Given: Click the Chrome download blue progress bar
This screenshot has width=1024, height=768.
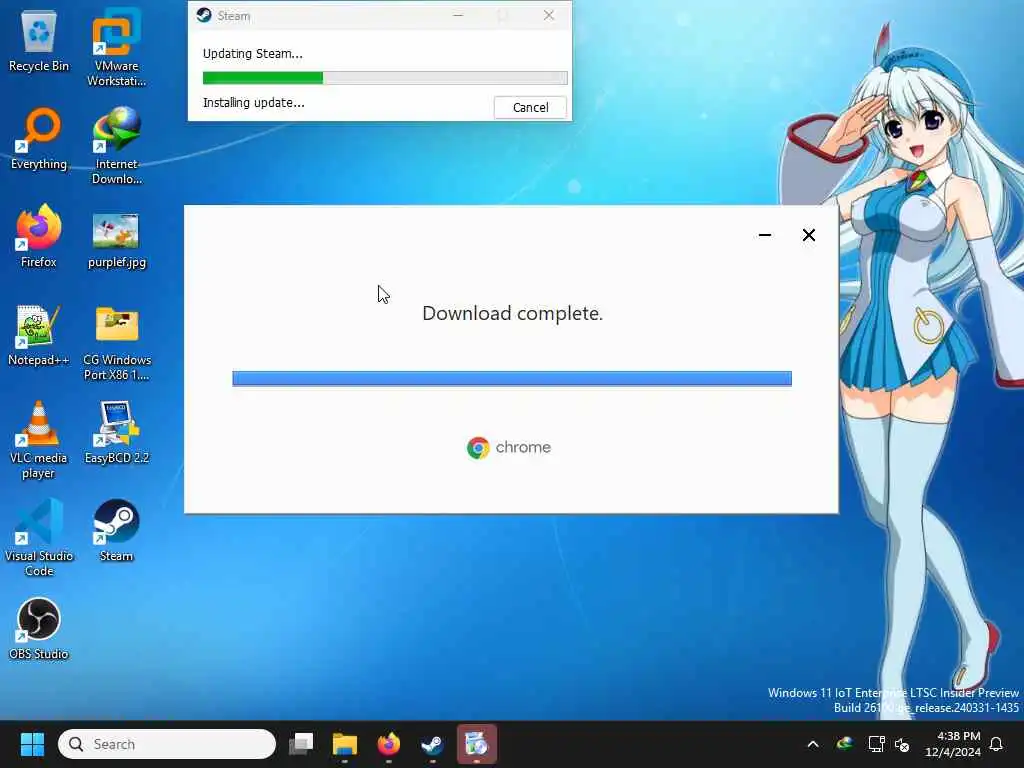Looking at the screenshot, I should [x=512, y=378].
